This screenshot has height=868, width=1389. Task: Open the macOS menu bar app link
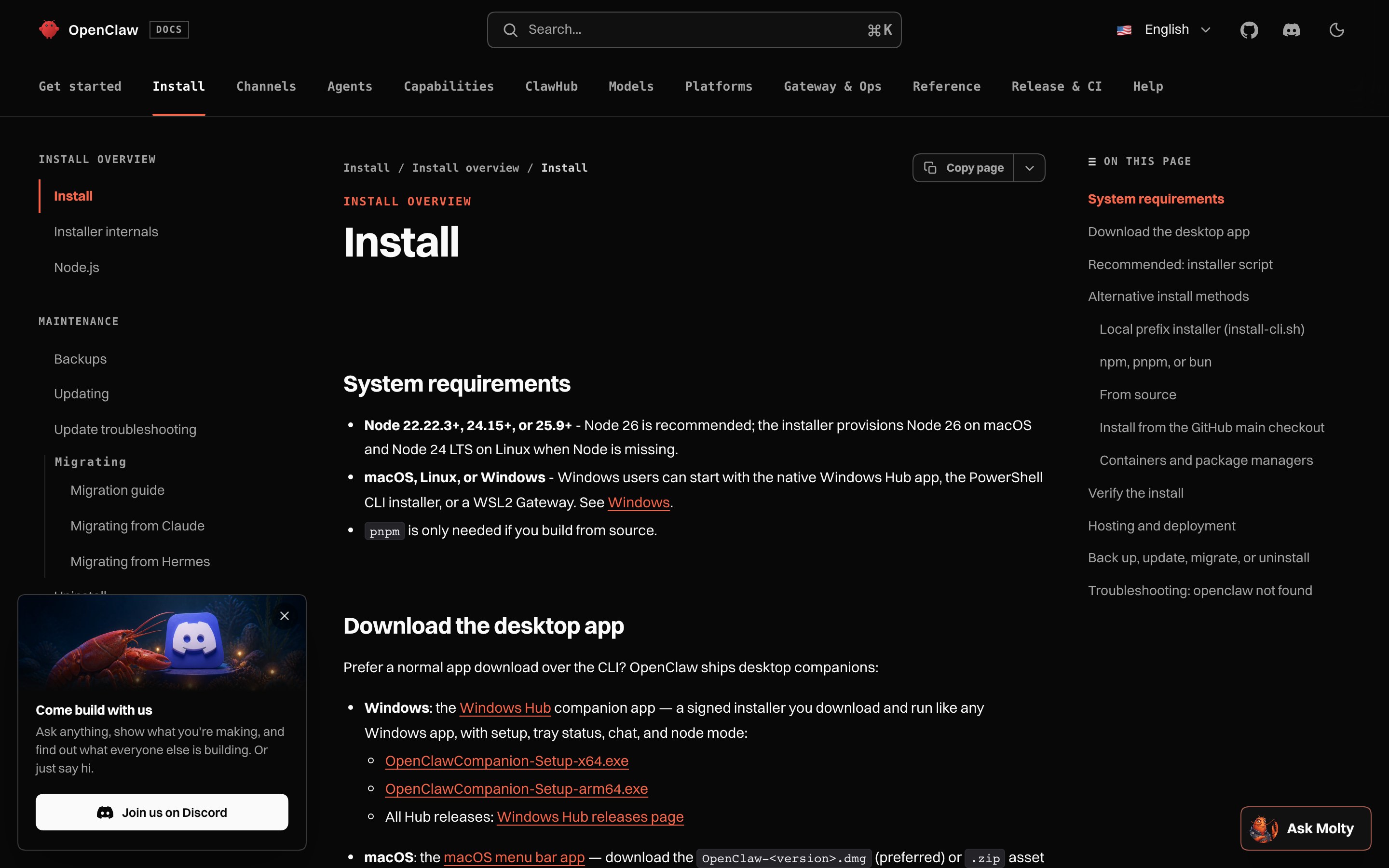click(514, 857)
